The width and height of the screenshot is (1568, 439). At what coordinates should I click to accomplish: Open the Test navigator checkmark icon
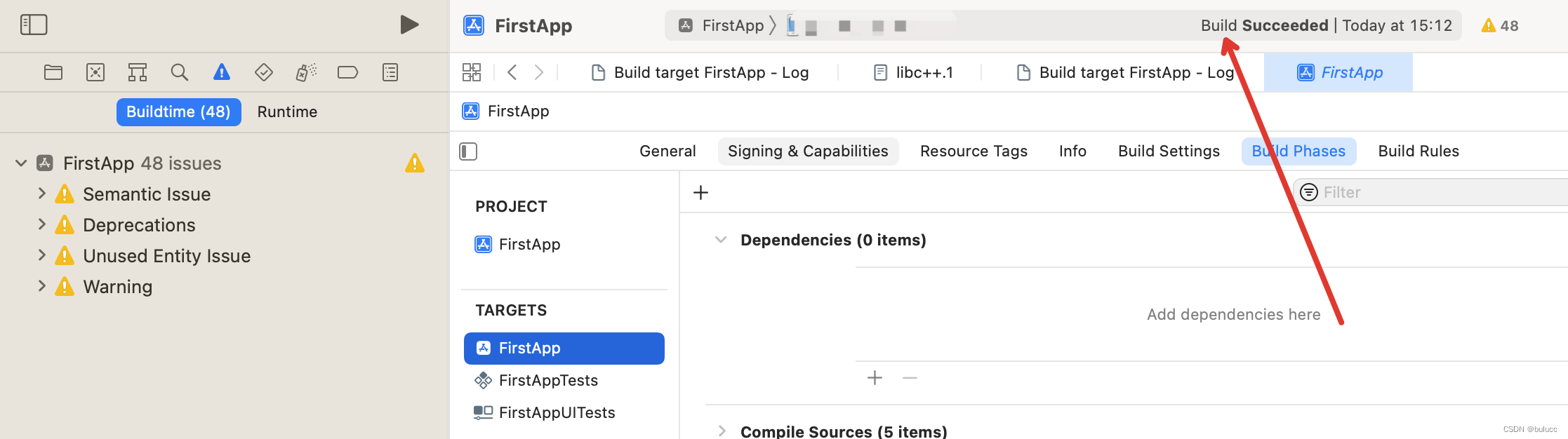click(263, 72)
